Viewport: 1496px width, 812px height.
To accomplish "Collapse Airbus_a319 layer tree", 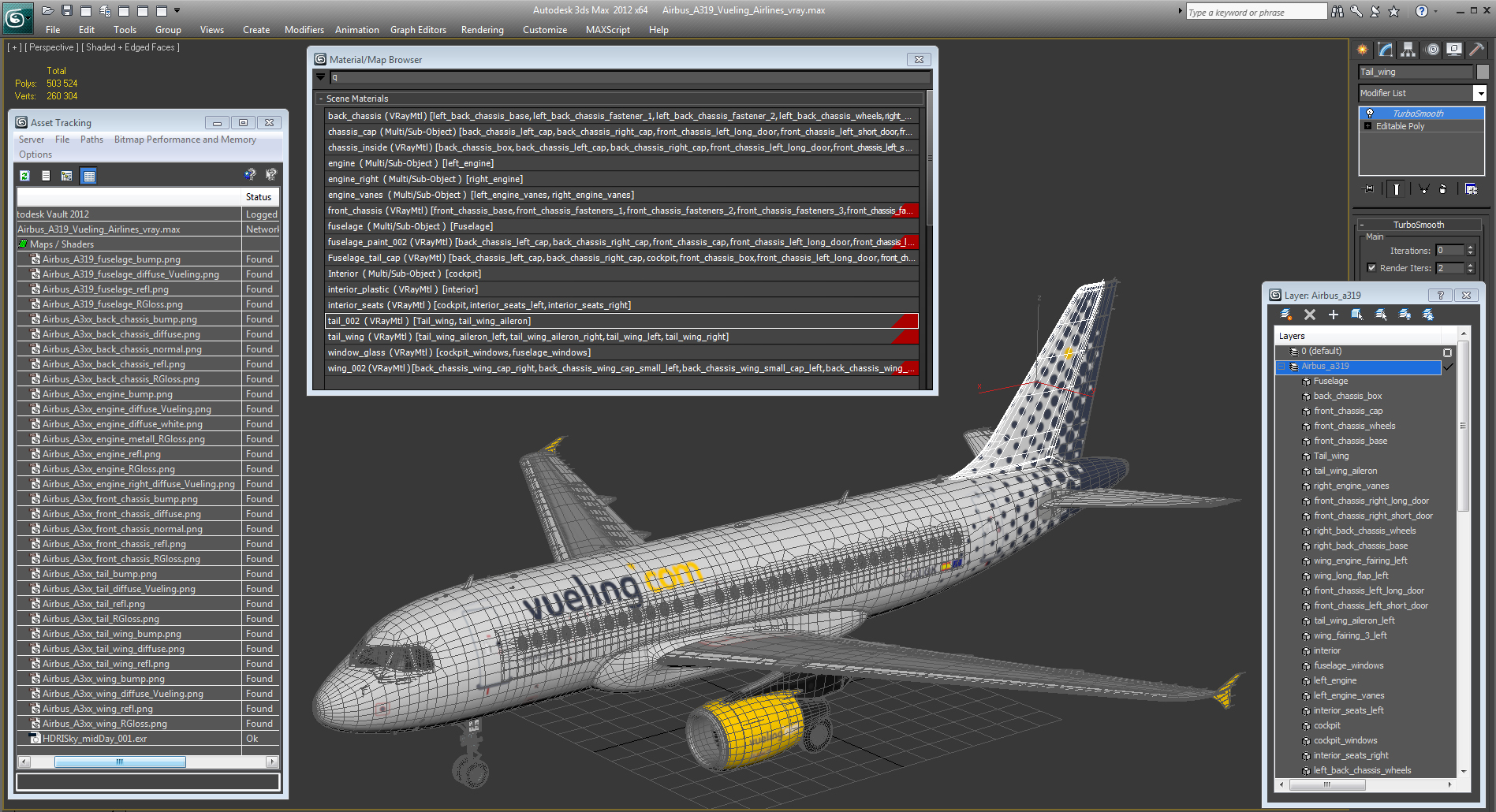I will [1281, 367].
